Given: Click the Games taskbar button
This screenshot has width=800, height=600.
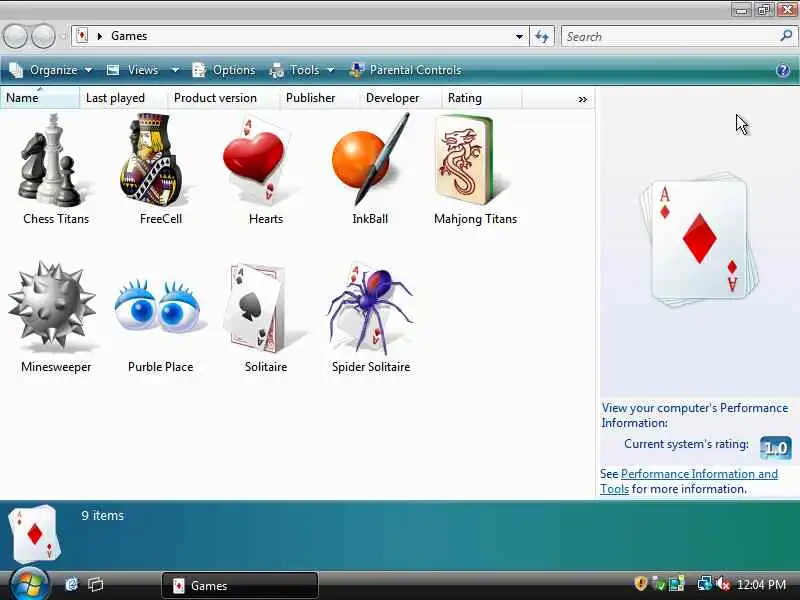Looking at the screenshot, I should (x=240, y=585).
